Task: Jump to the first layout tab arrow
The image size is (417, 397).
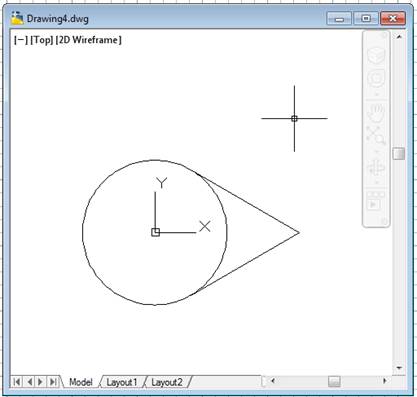Action: (17, 382)
